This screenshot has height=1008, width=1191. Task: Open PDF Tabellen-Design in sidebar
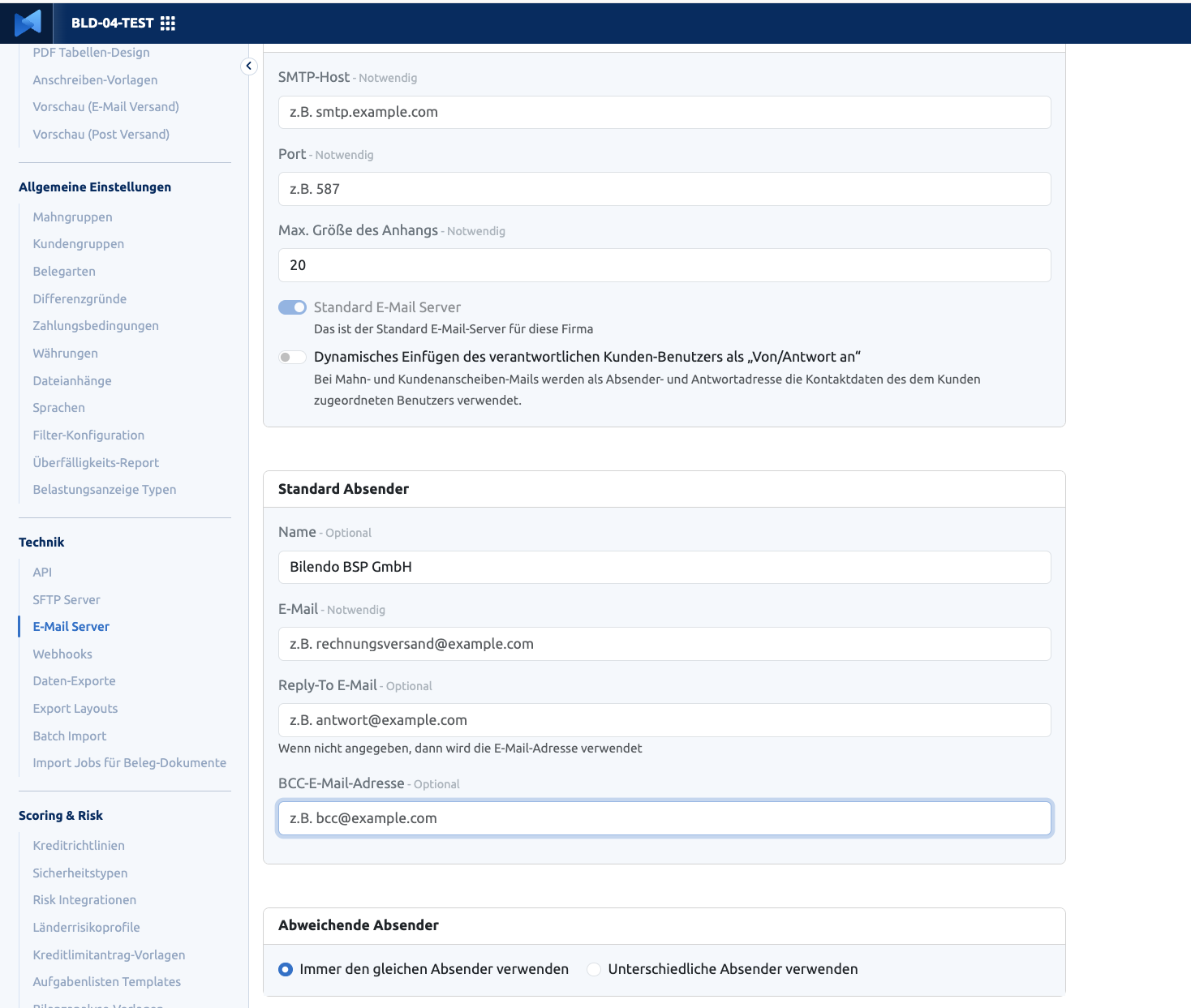click(x=91, y=53)
